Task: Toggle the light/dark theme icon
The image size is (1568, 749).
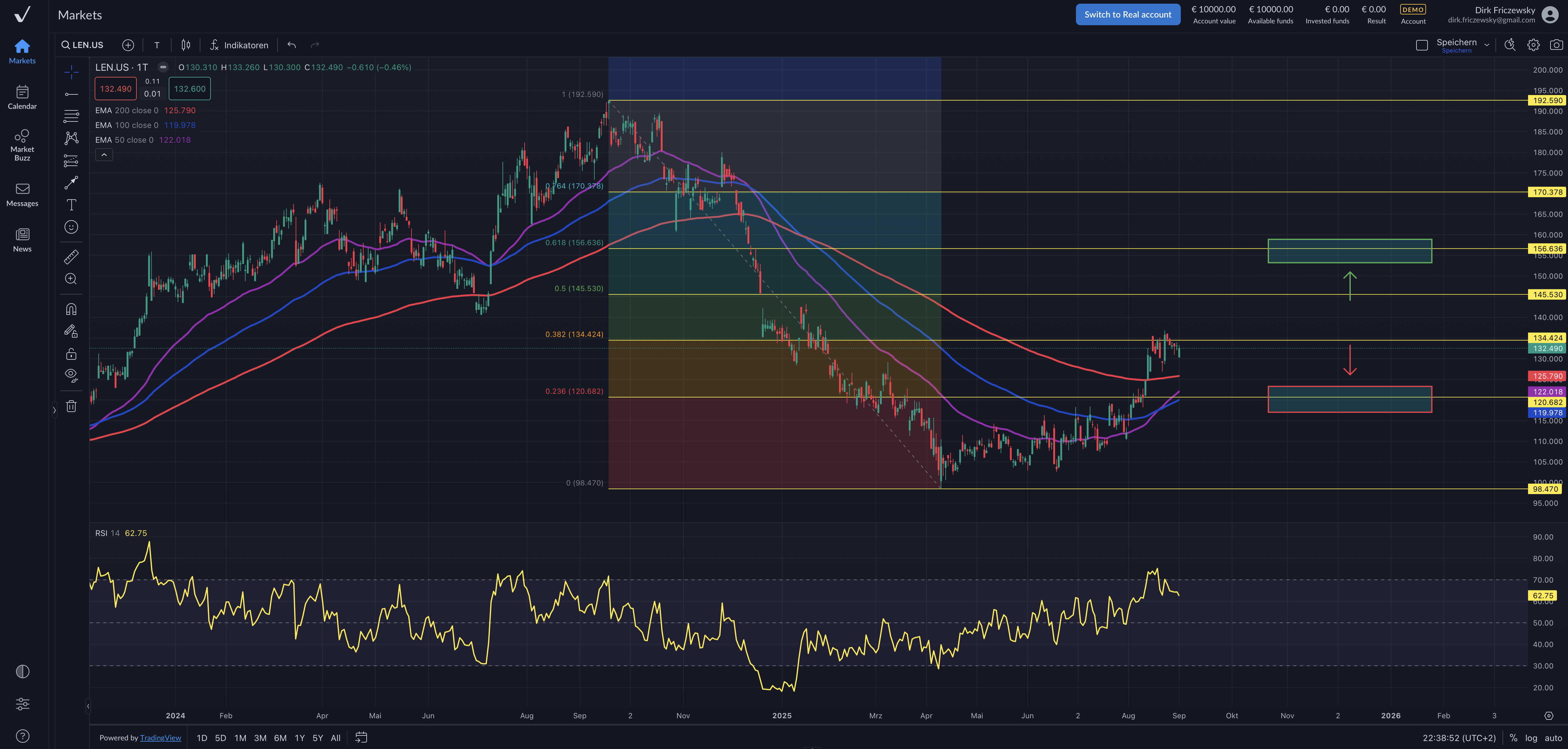Action: (22, 671)
